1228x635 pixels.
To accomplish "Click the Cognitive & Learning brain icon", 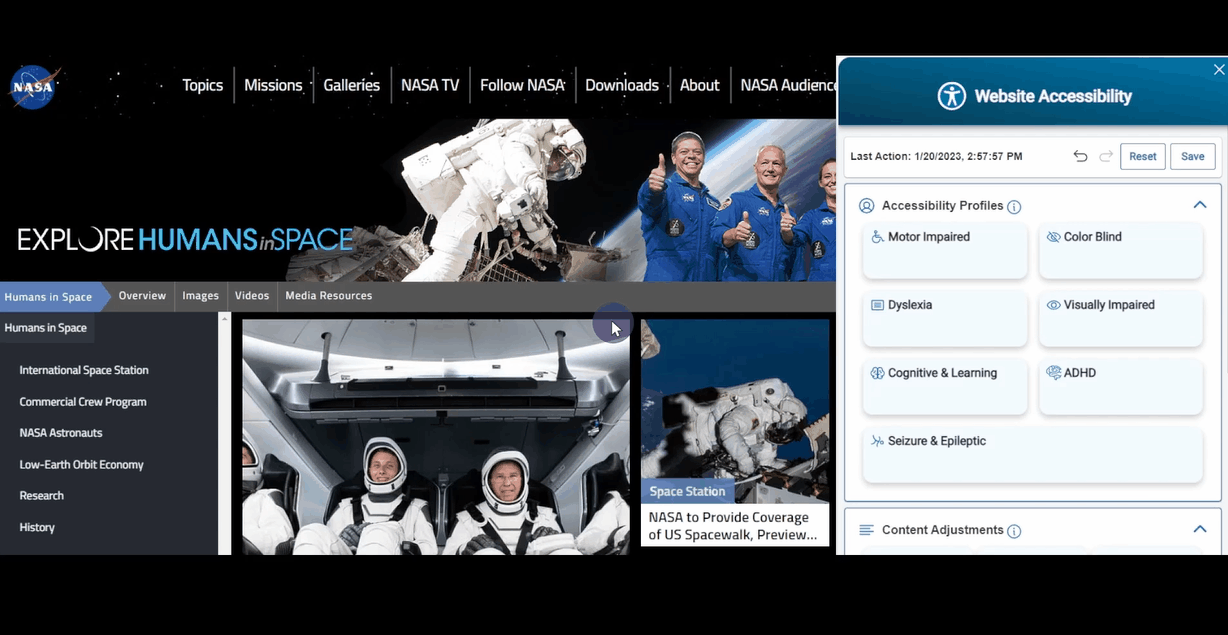I will click(877, 373).
